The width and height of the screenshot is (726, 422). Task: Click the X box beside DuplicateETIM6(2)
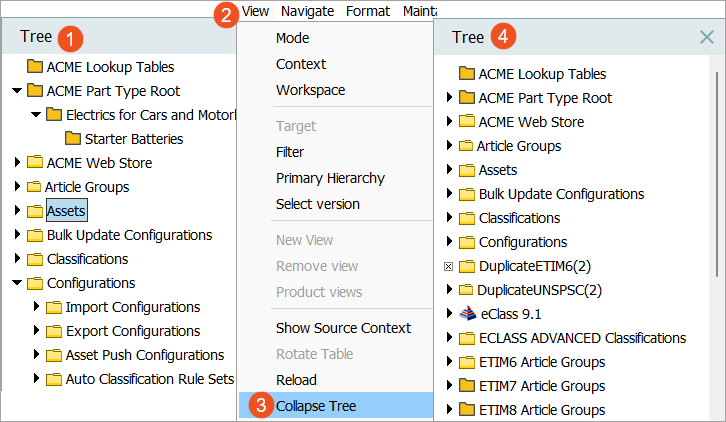tap(448, 266)
